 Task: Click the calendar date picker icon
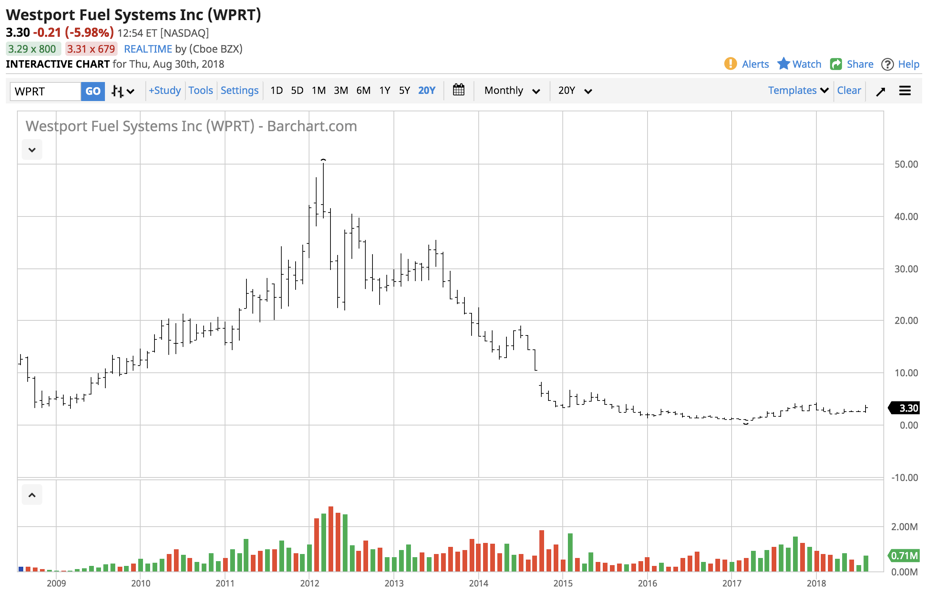pos(458,90)
